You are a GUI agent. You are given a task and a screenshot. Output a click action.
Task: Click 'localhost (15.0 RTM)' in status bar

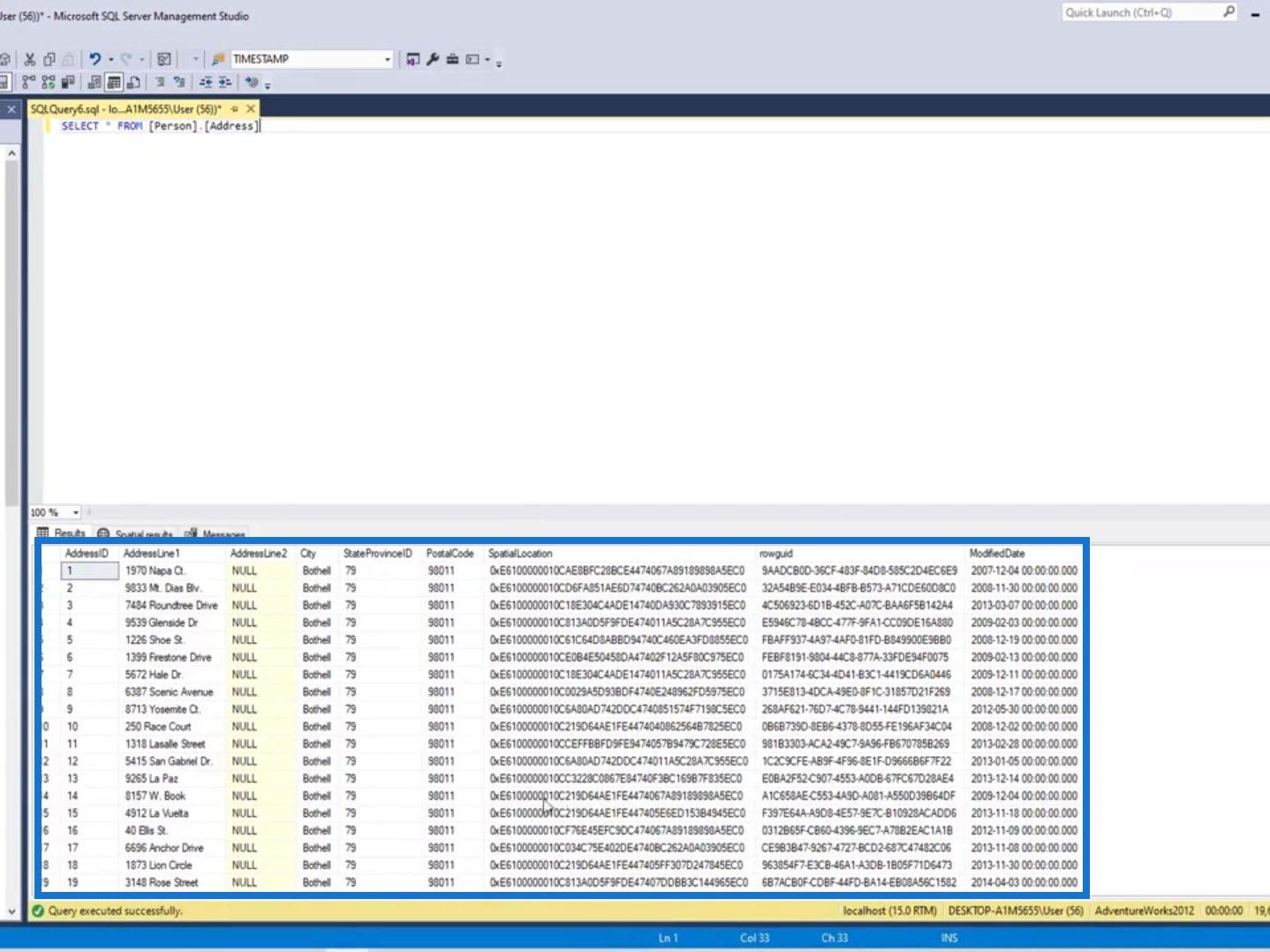889,910
